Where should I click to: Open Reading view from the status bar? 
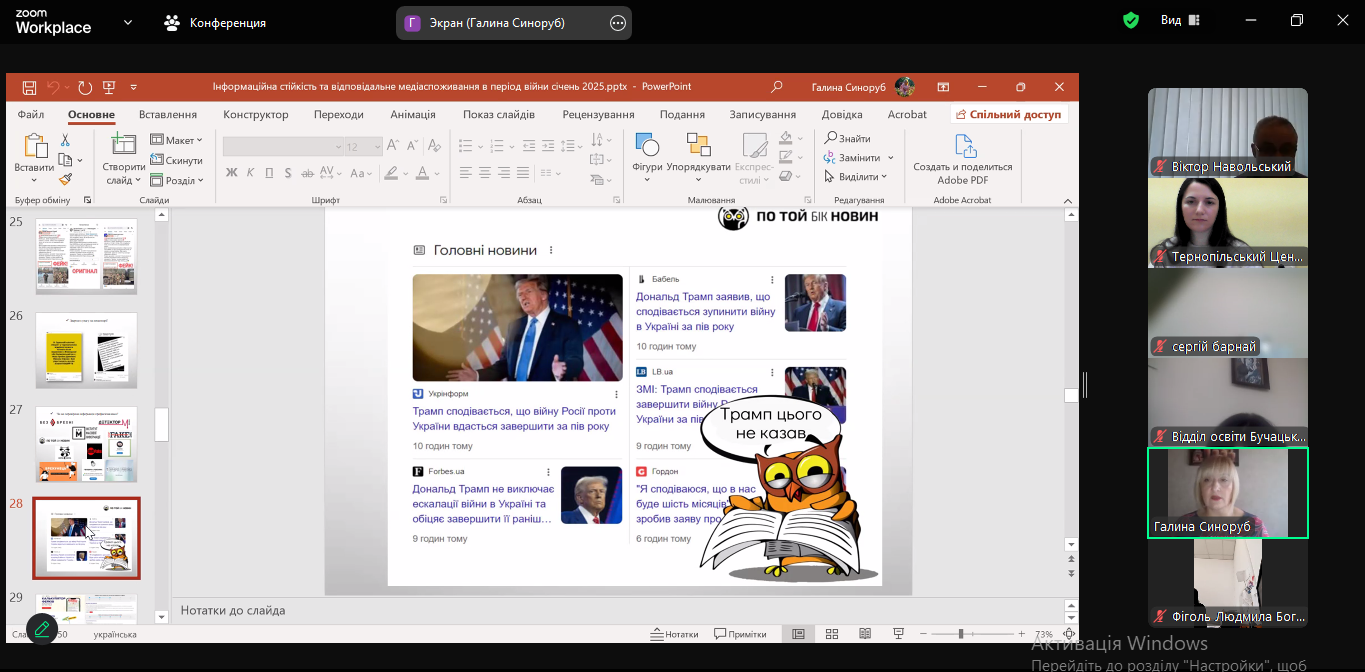pyautogui.click(x=865, y=634)
